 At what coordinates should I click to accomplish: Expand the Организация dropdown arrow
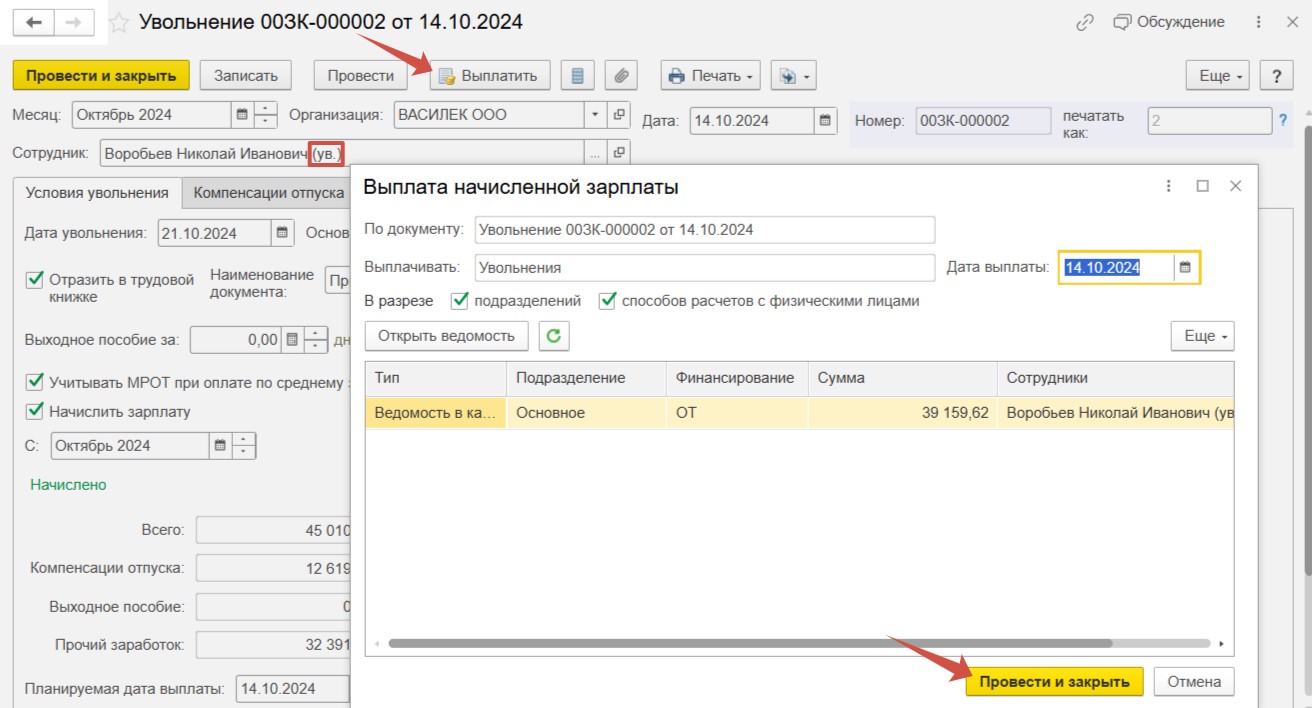pos(594,115)
